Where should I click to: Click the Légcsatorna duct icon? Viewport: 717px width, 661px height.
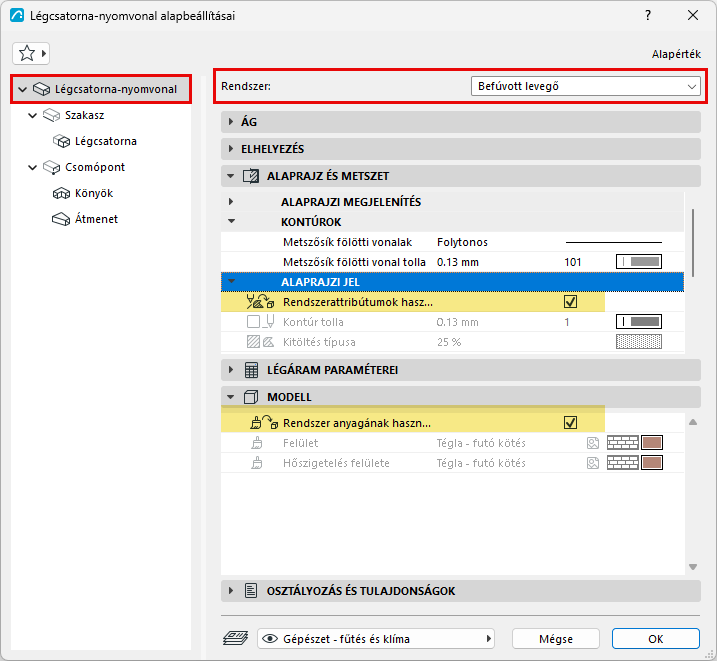[x=61, y=141]
